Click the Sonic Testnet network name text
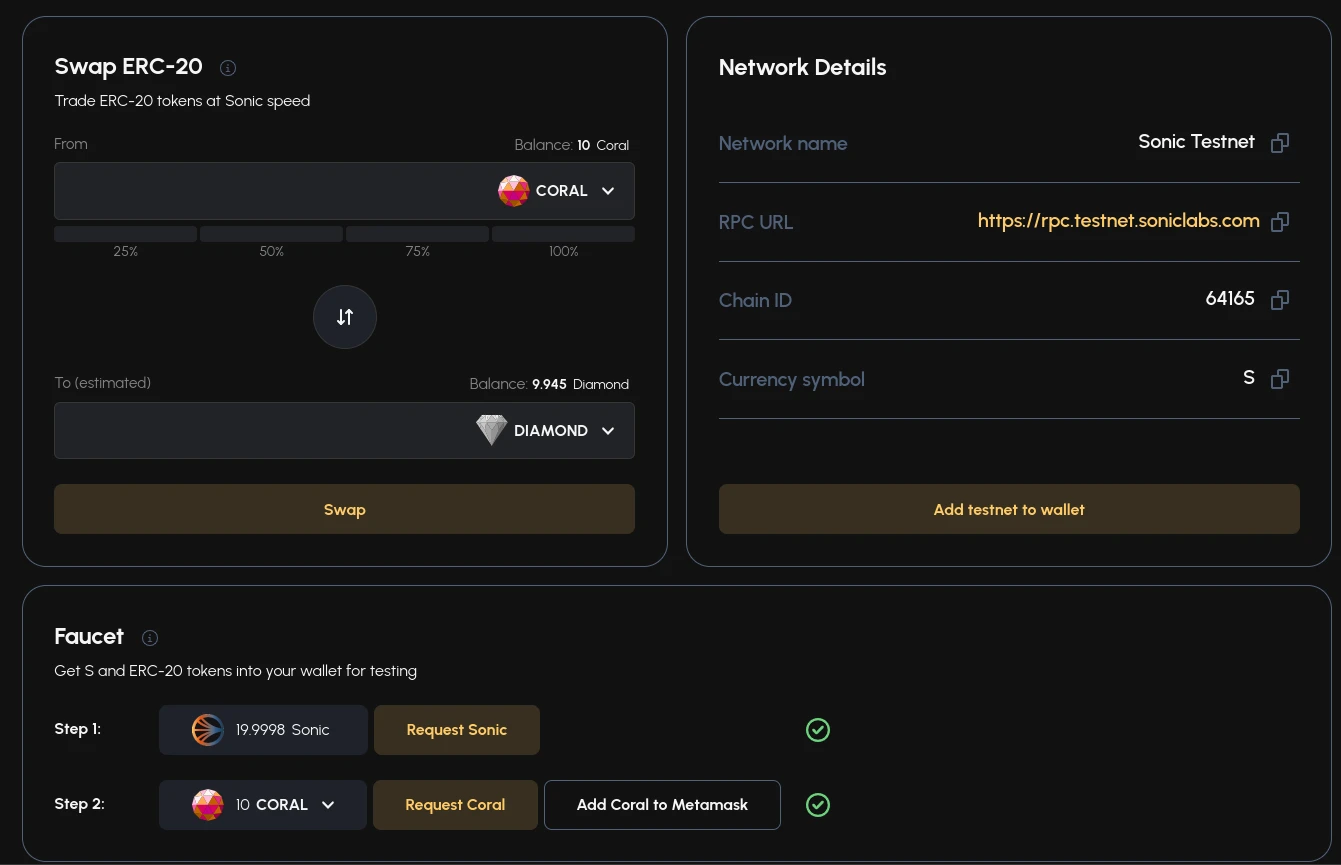This screenshot has width=1341, height=865. pyautogui.click(x=1197, y=142)
